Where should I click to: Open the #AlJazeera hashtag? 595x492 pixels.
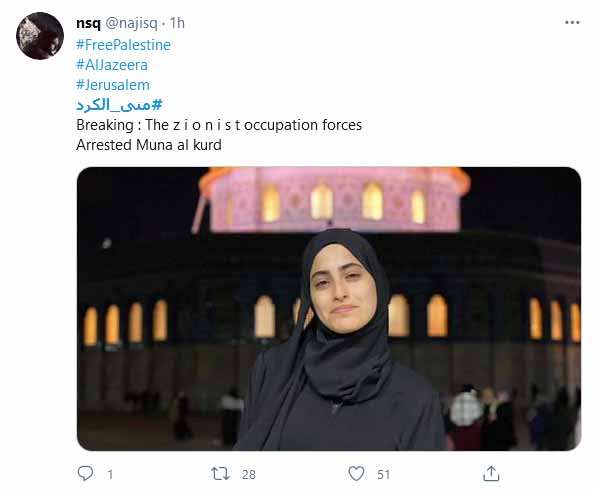pos(112,65)
